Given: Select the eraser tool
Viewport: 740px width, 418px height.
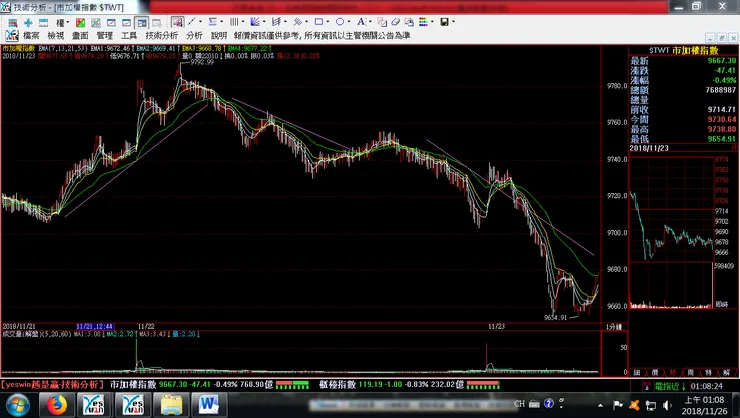Looking at the screenshot, I should pyautogui.click(x=395, y=22).
